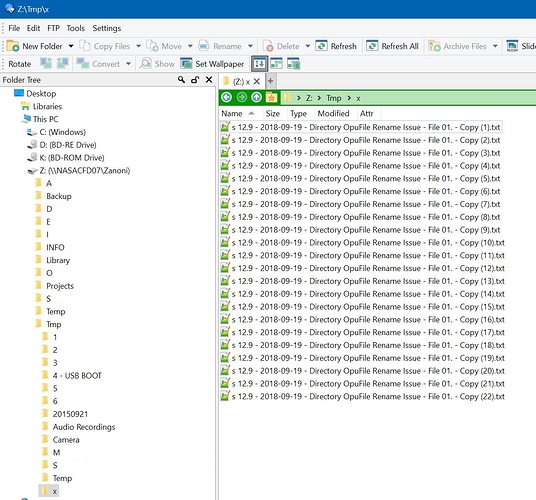Open the Edit menu
This screenshot has width=536, height=500.
[34, 28]
